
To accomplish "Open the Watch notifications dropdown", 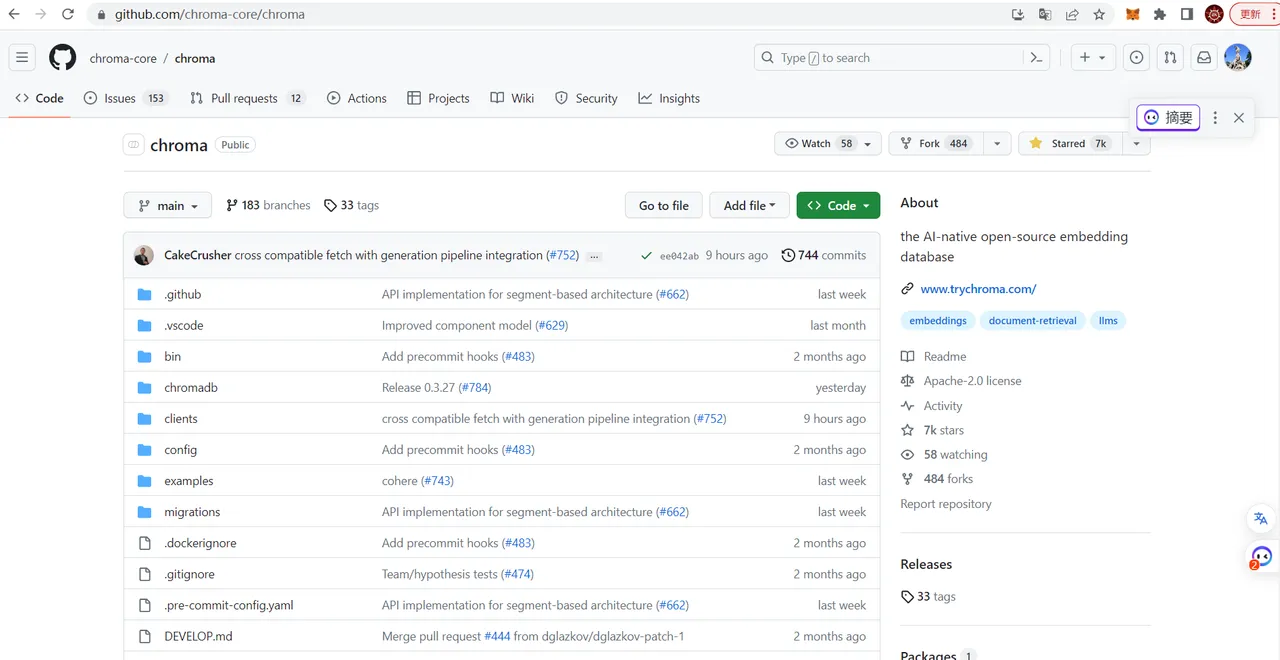I will pos(828,144).
